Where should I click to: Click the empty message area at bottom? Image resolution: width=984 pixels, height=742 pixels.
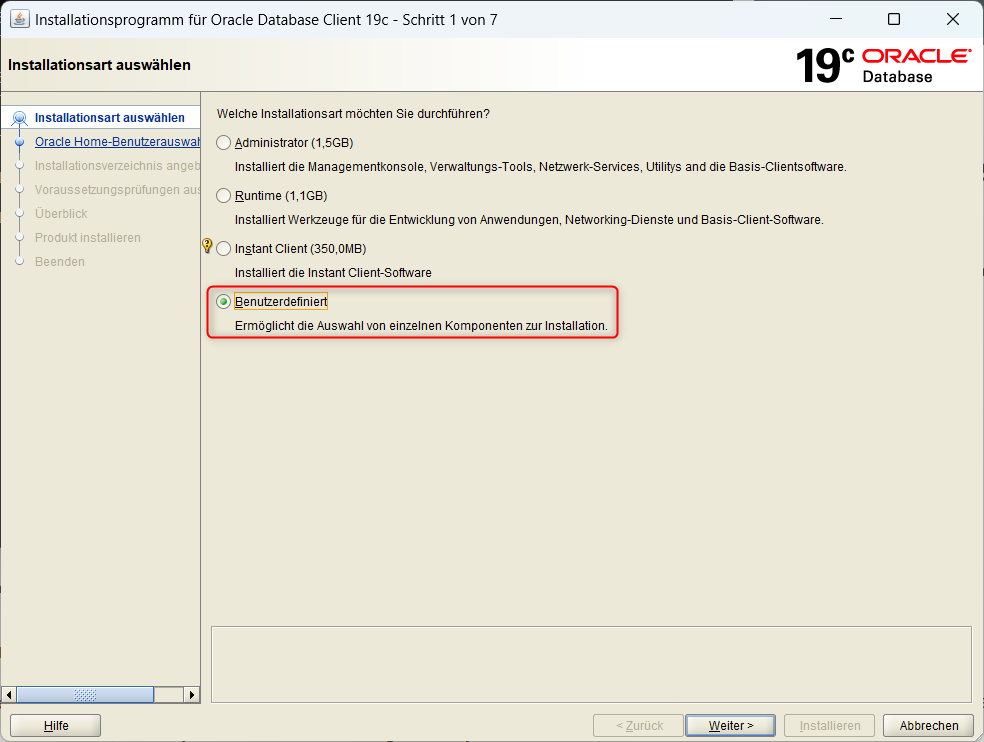(591, 664)
